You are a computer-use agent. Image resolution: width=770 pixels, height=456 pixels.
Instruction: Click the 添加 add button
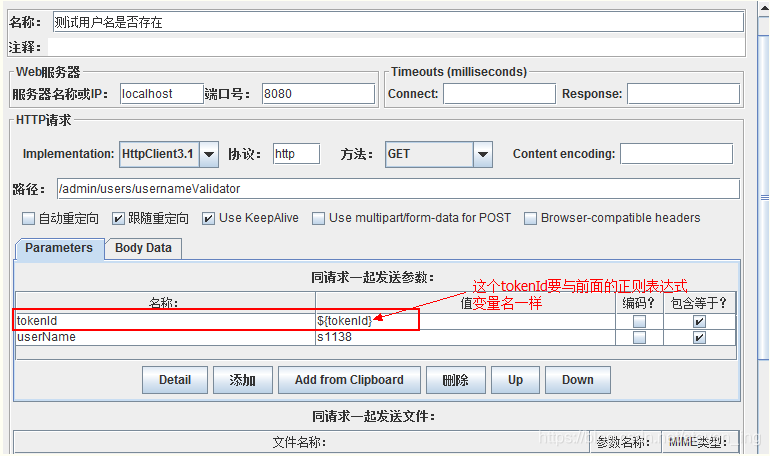[243, 380]
